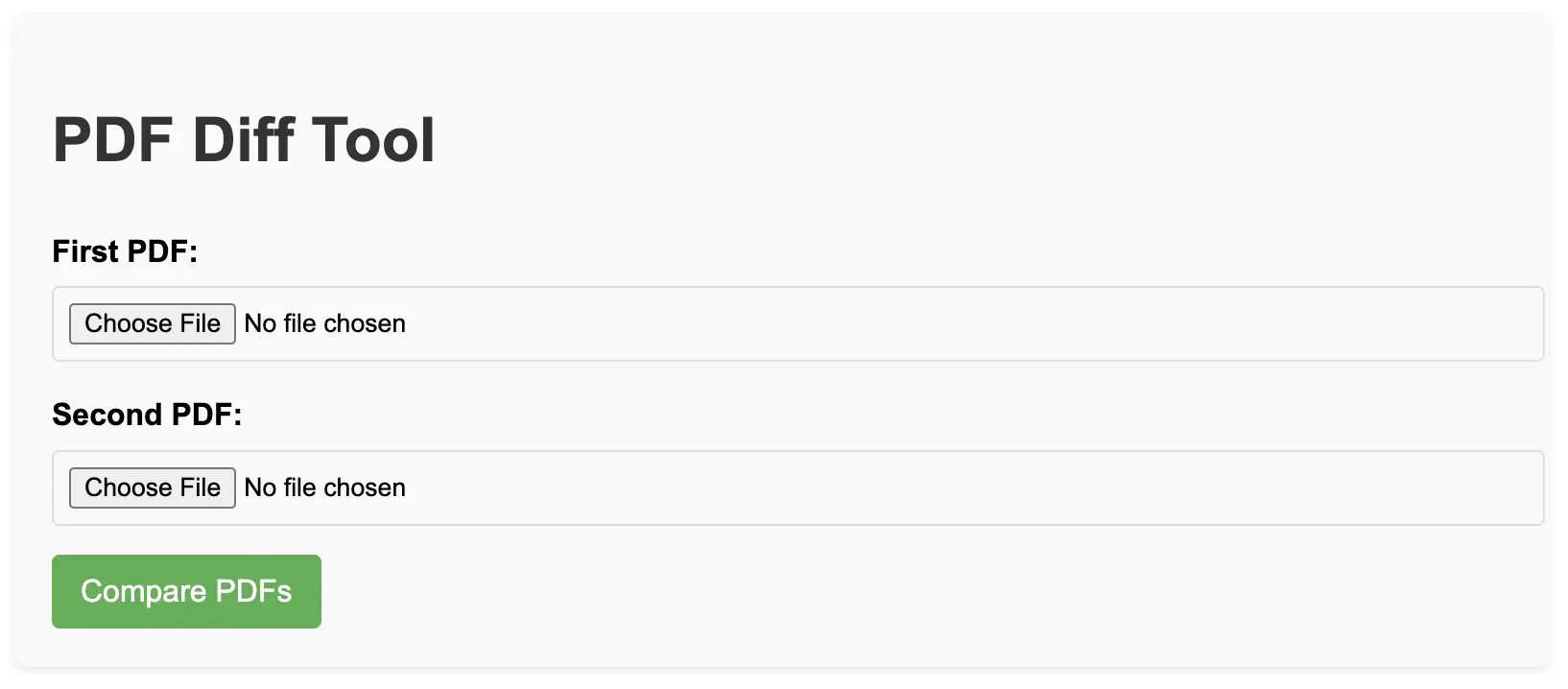Select the 'Second PDF:' label
Screen dimensions: 1568x689
point(147,415)
